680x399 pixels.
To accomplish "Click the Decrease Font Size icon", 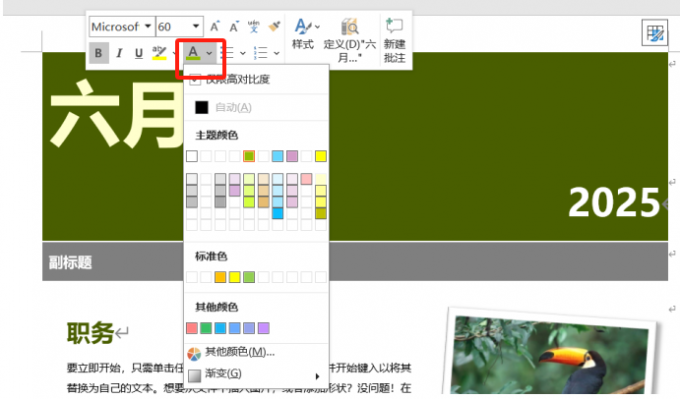I will click(x=234, y=26).
